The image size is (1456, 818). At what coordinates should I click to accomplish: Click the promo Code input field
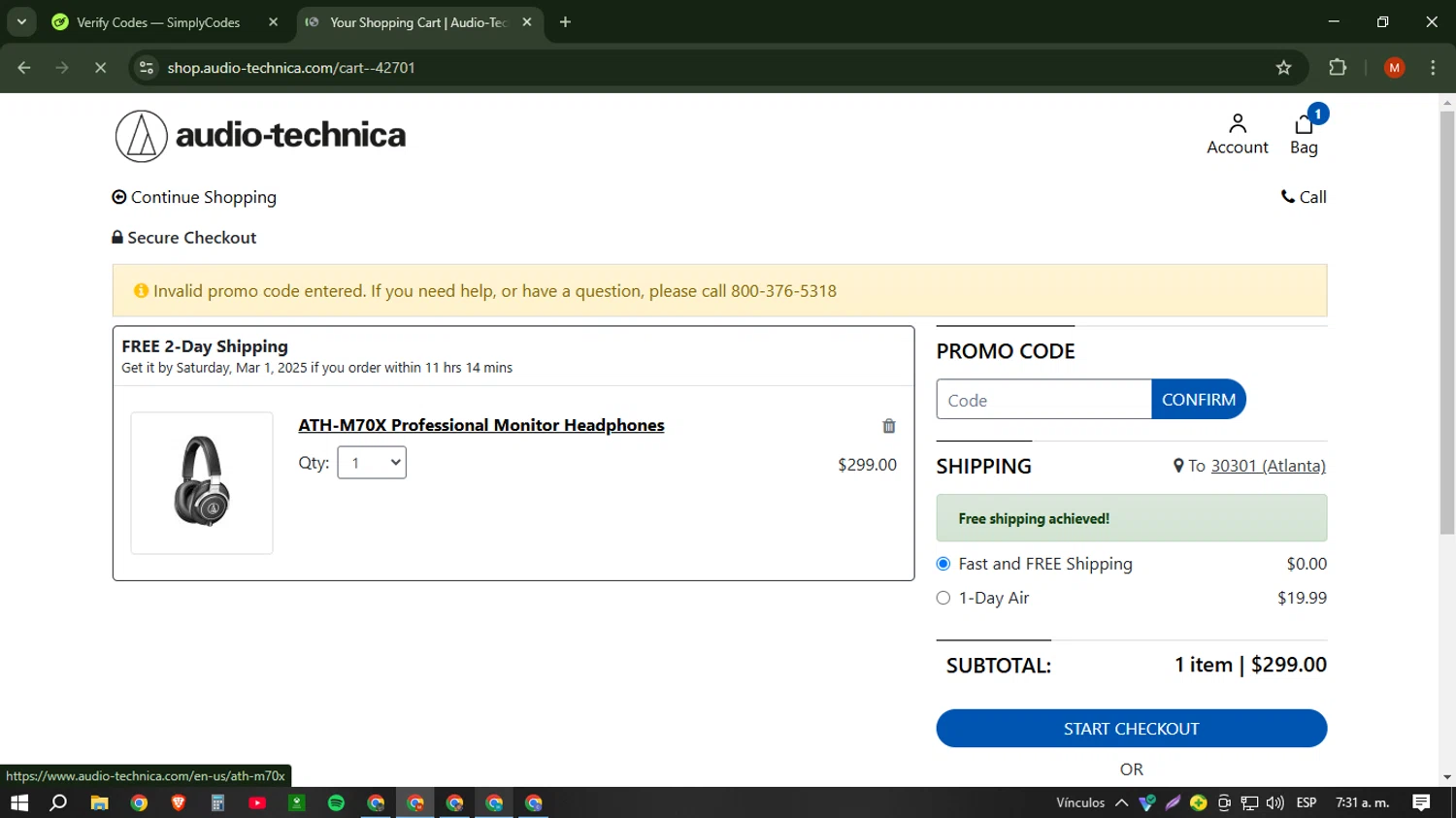[1043, 400]
